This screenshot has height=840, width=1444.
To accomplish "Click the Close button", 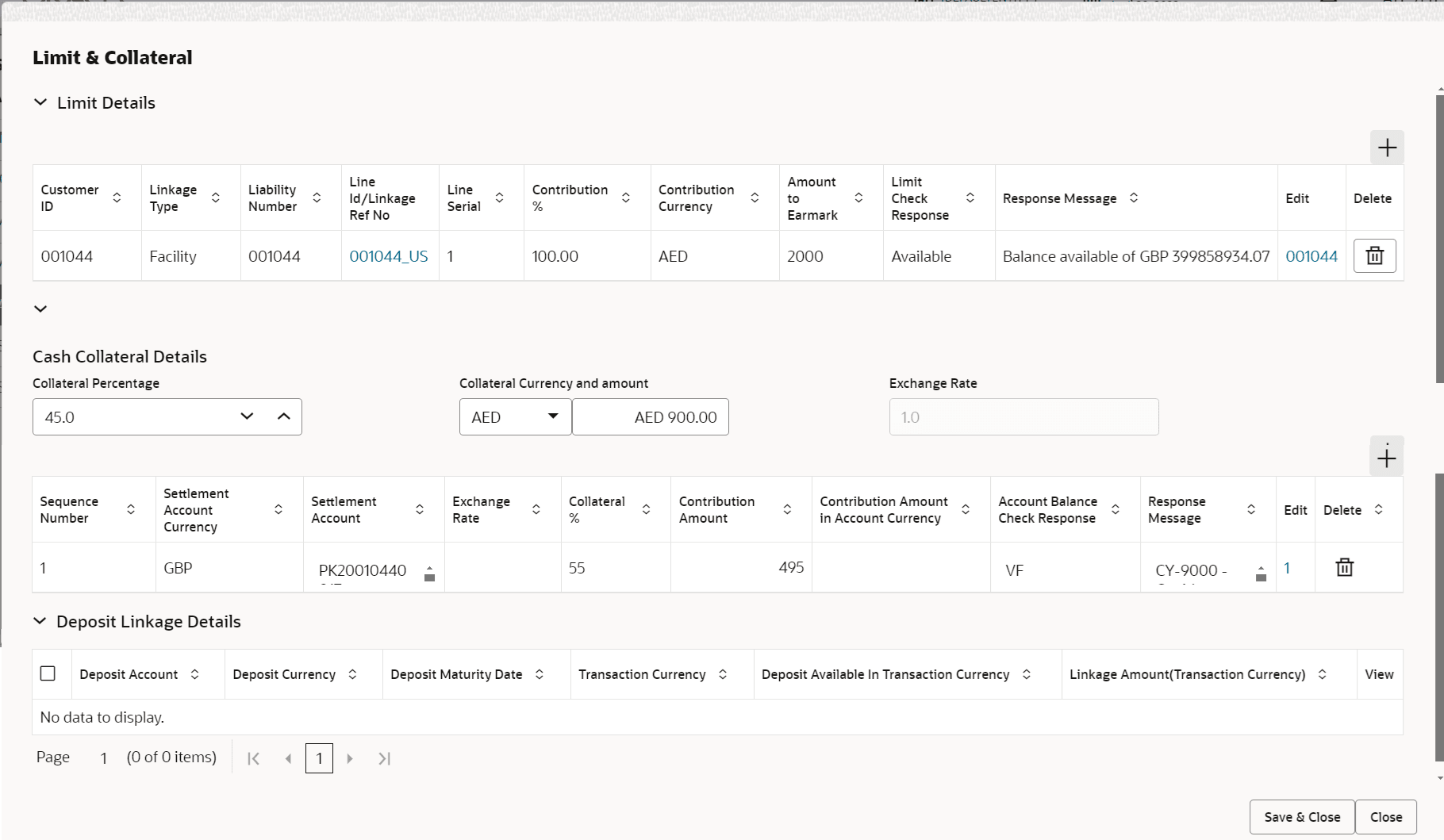I will click(x=1385, y=816).
